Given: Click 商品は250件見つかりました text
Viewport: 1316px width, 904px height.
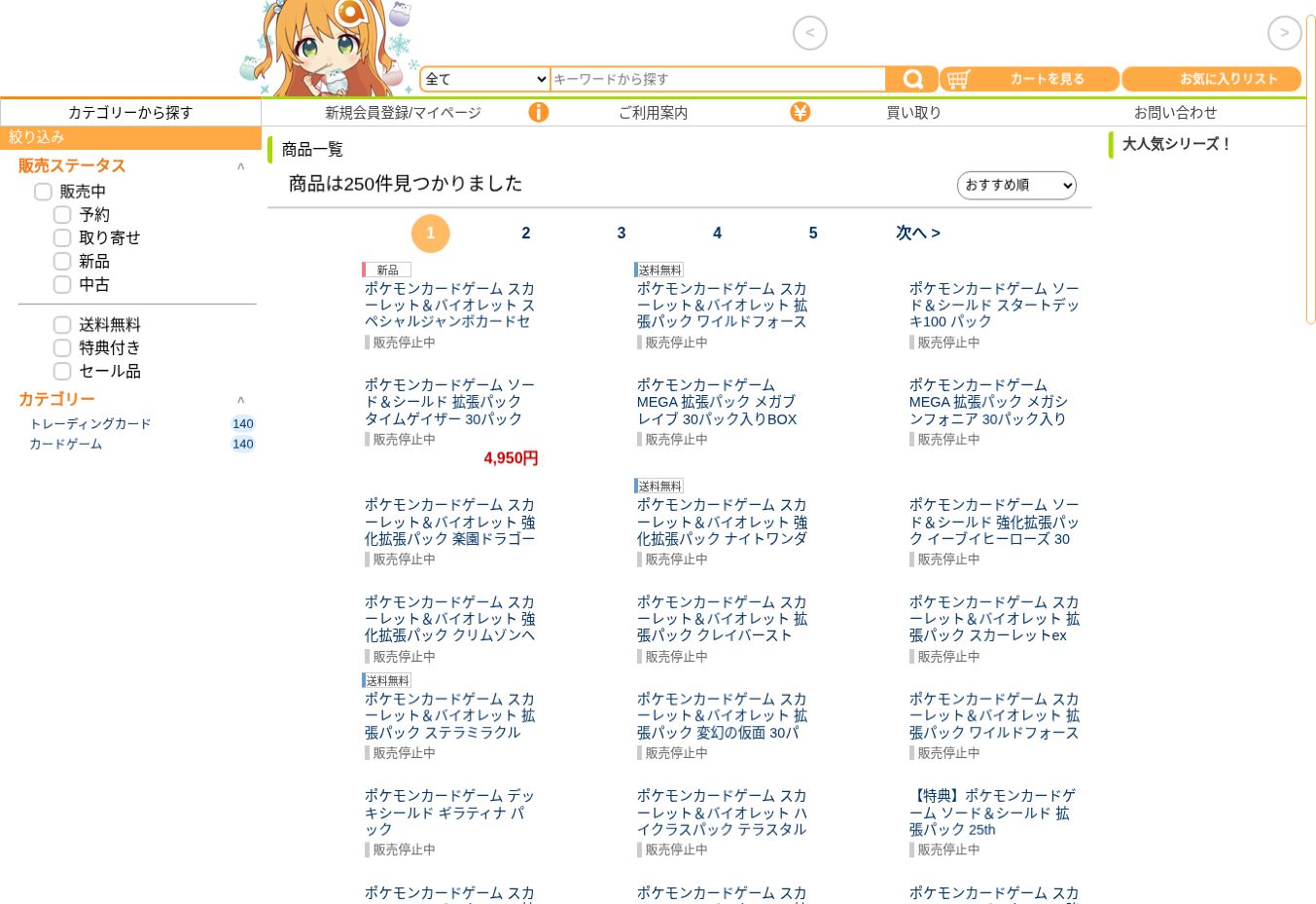Looking at the screenshot, I should point(406,184).
